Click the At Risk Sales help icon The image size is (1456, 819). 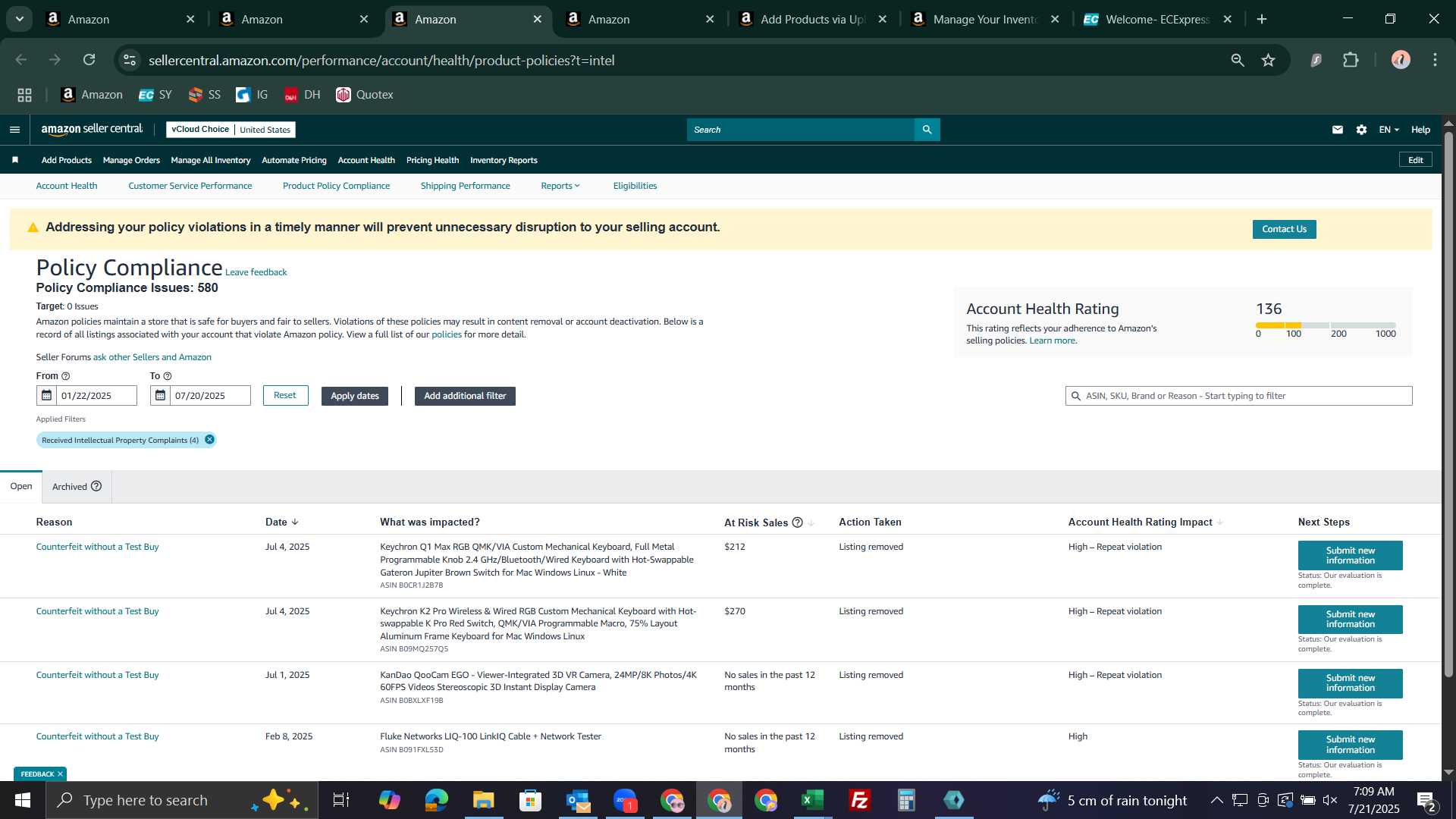[797, 522]
